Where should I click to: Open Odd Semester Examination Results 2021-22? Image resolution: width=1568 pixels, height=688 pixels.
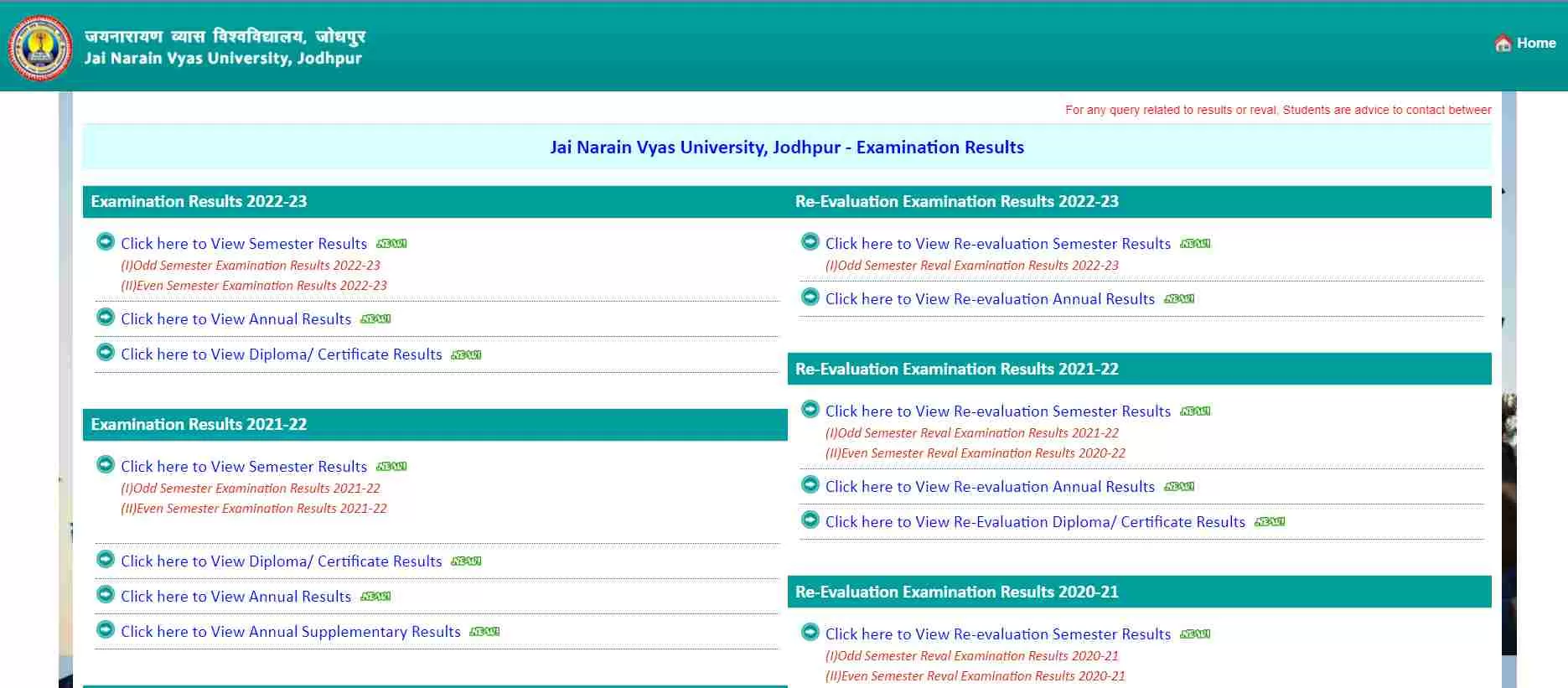[251, 489]
